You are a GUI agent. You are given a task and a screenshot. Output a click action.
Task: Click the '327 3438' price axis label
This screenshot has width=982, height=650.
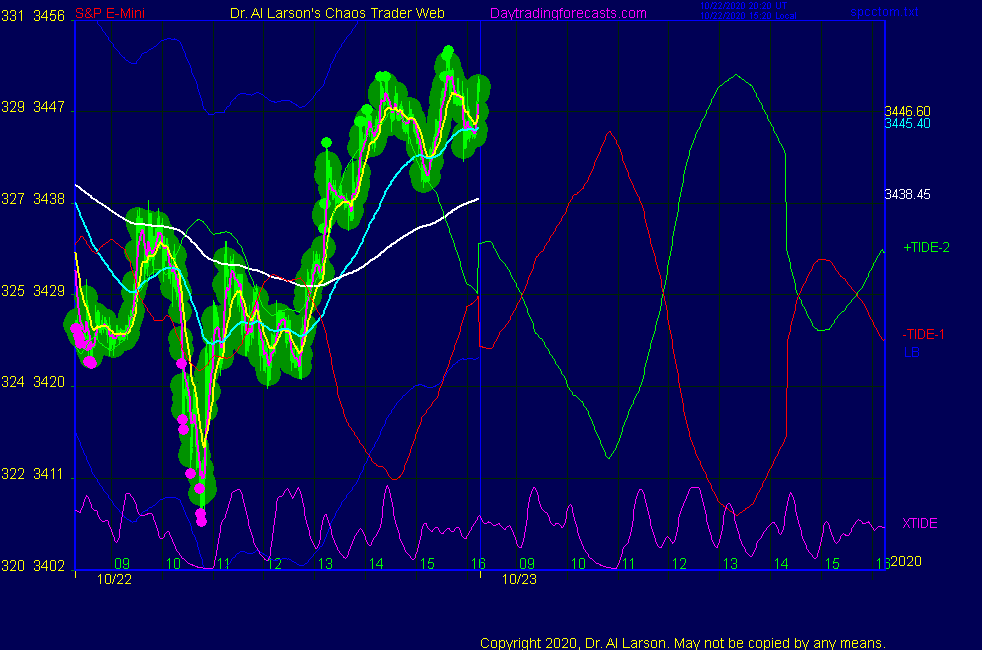[x=33, y=199]
